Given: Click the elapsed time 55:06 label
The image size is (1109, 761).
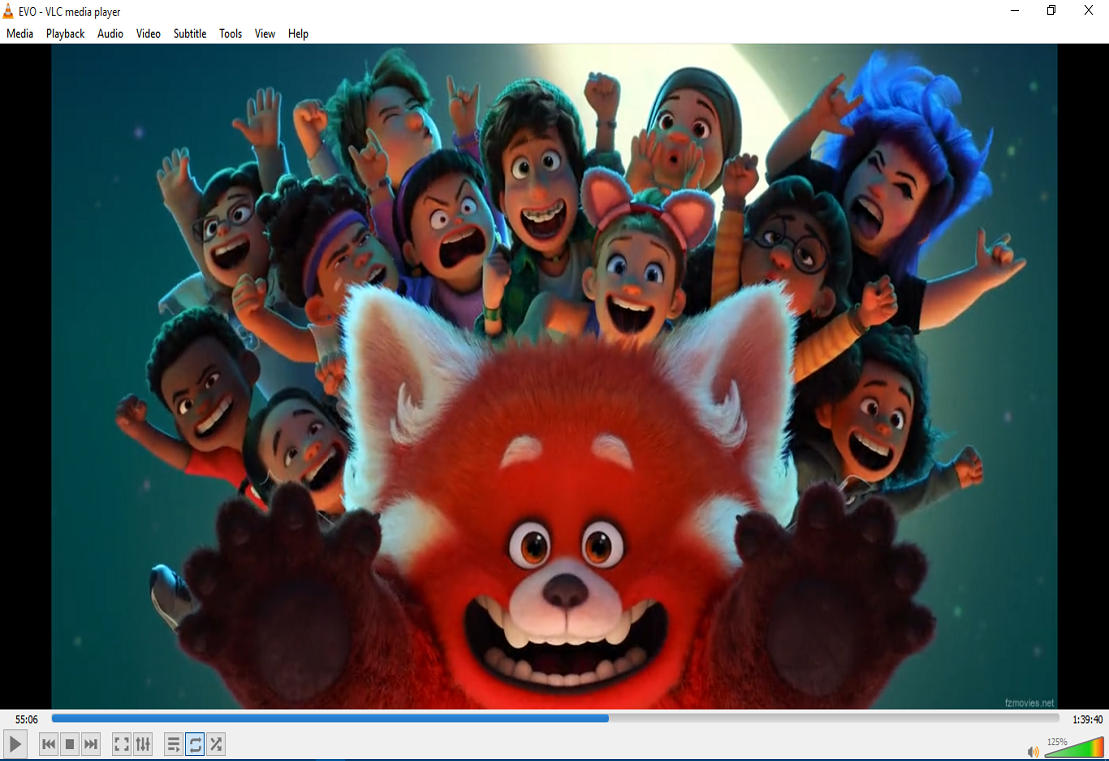Looking at the screenshot, I should coord(26,719).
